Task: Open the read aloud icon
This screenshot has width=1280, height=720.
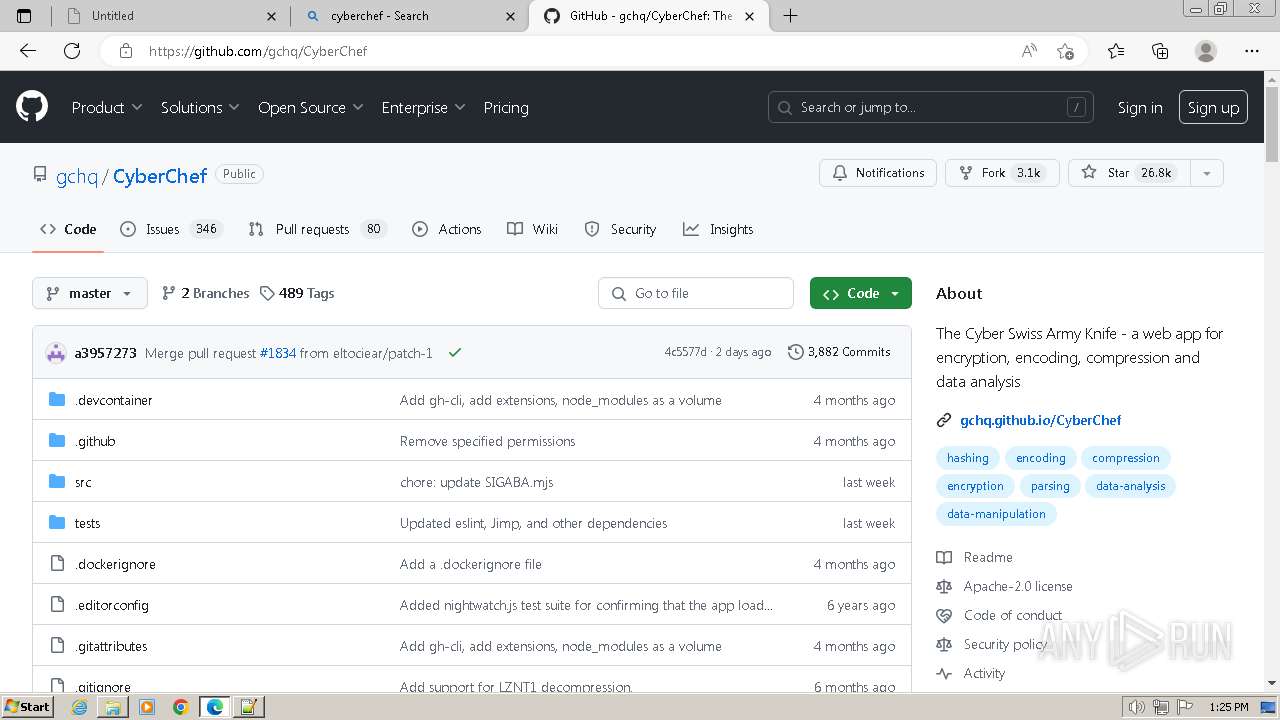Action: tap(1029, 51)
